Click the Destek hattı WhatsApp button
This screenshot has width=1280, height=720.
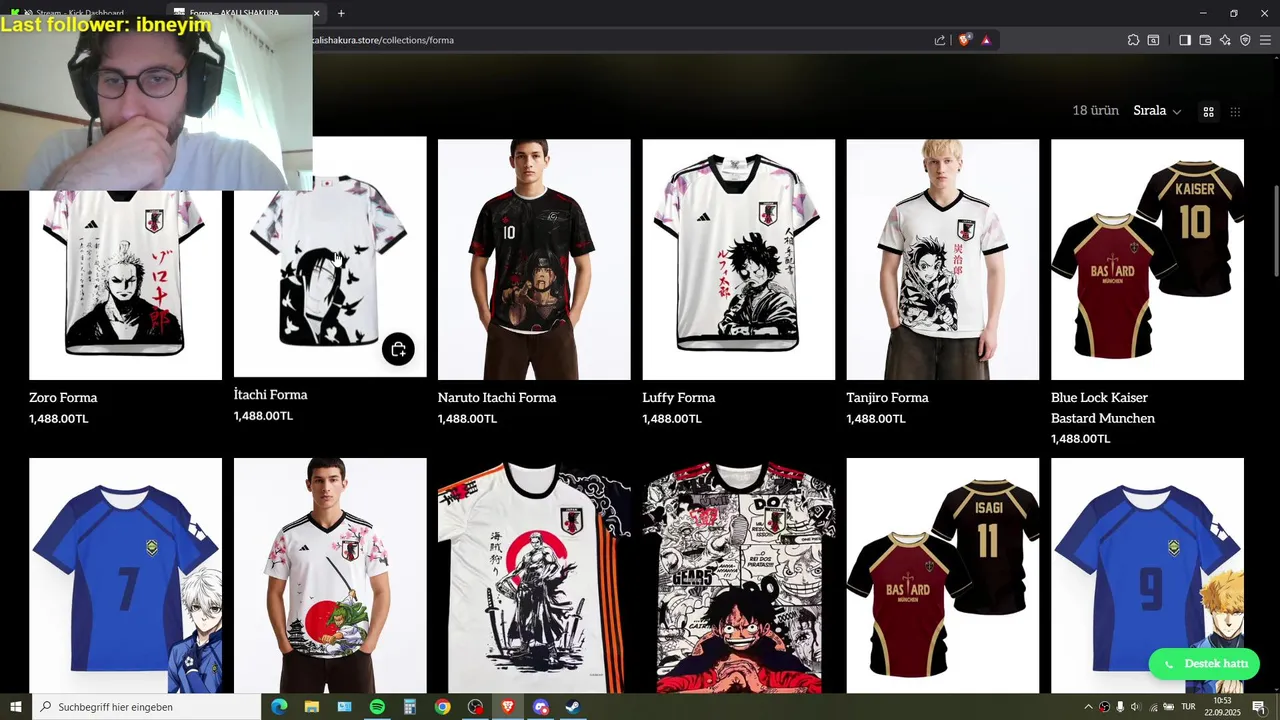pos(1205,664)
